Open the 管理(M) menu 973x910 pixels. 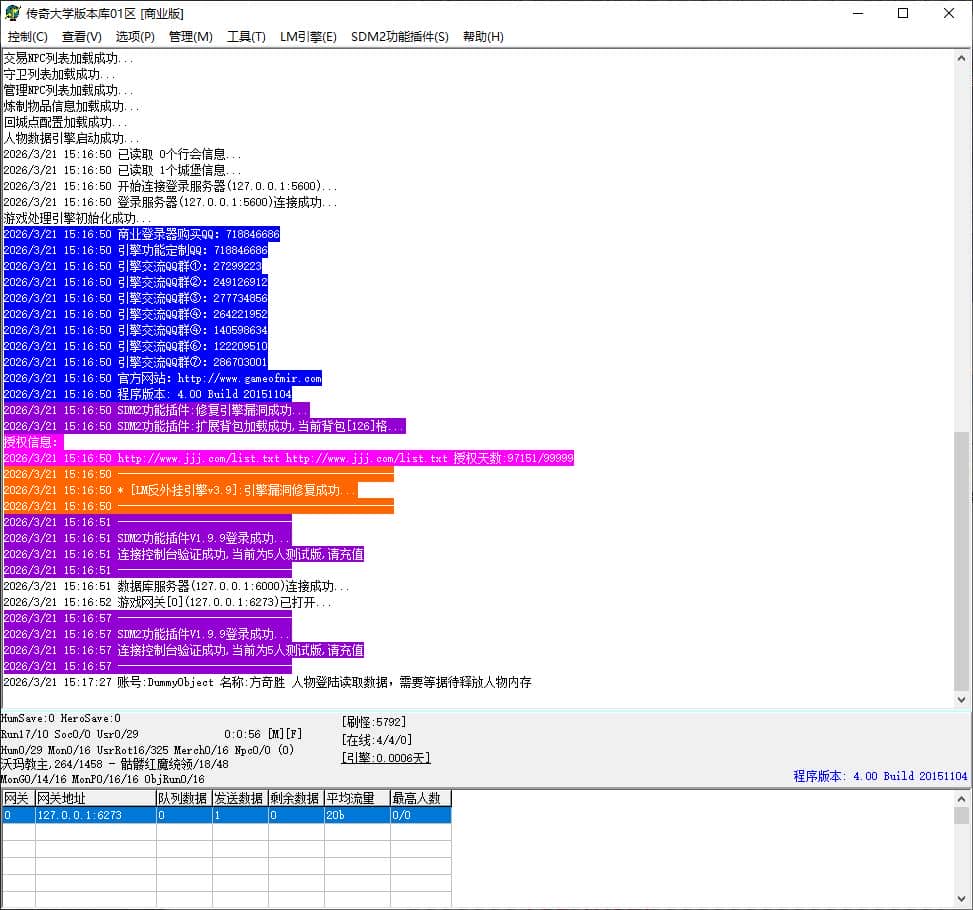pos(191,37)
